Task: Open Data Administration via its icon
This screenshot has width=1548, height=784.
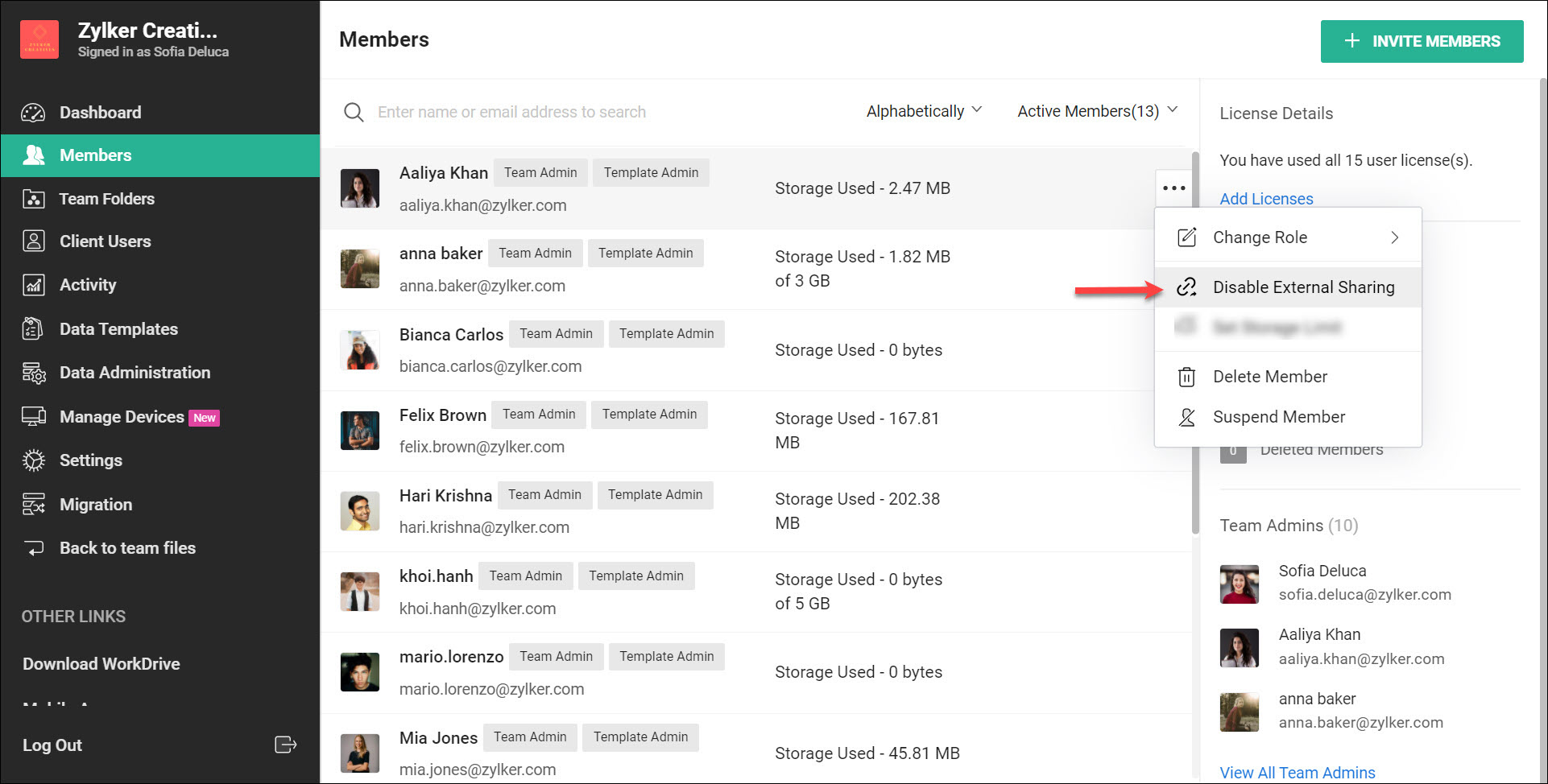Action: coord(33,372)
